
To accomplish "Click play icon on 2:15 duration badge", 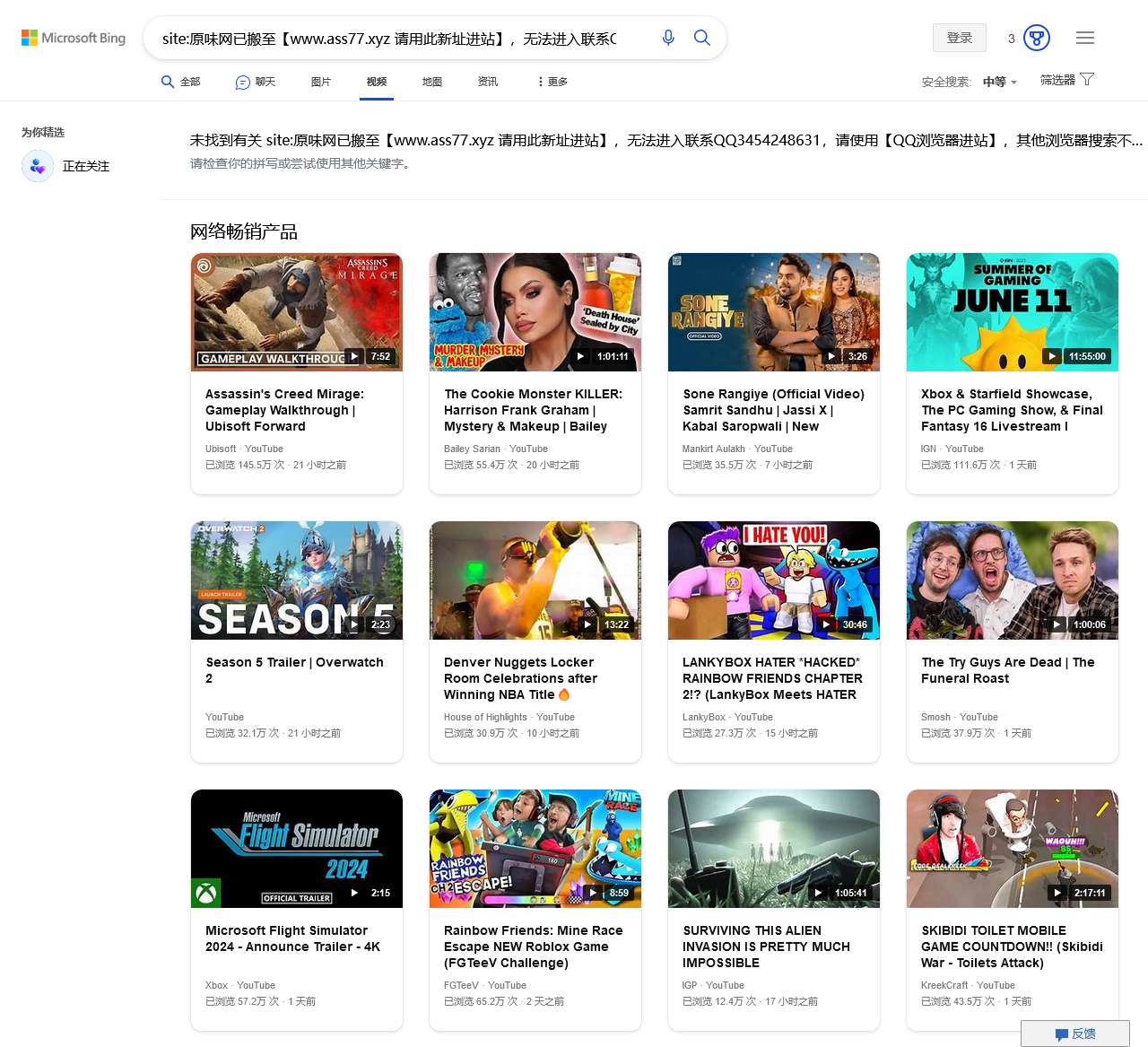I will (355, 893).
